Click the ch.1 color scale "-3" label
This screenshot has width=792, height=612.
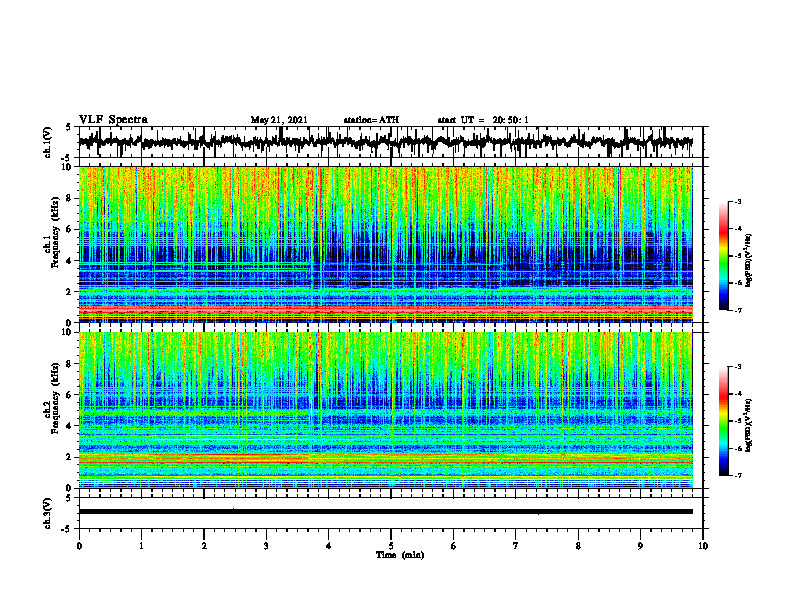pyautogui.click(x=738, y=202)
